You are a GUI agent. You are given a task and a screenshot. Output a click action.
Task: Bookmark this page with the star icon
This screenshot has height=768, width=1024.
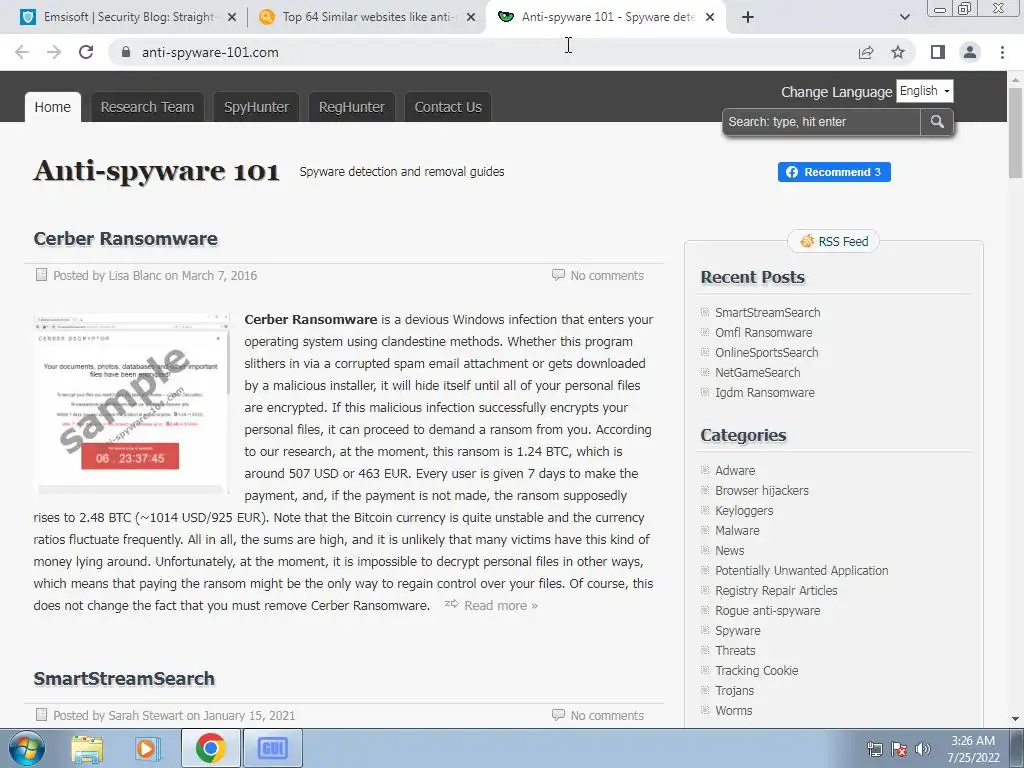tap(898, 52)
